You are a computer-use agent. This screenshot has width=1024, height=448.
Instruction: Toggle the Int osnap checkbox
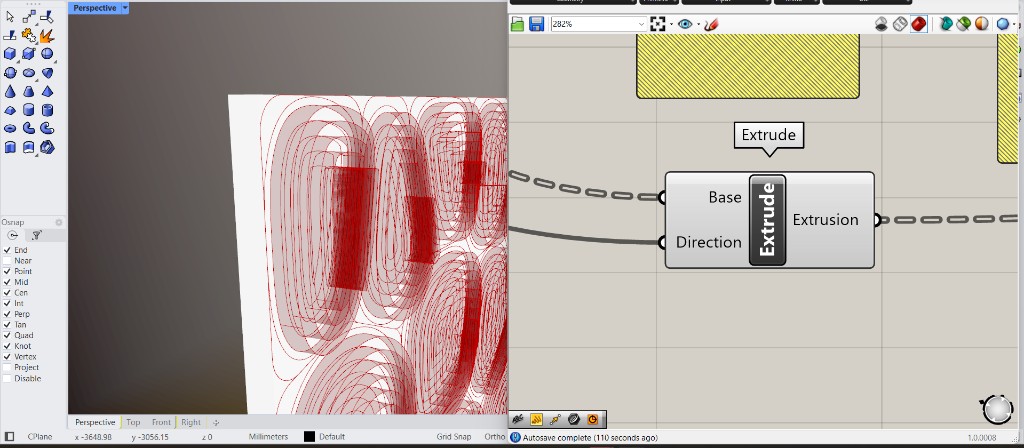tap(7, 303)
